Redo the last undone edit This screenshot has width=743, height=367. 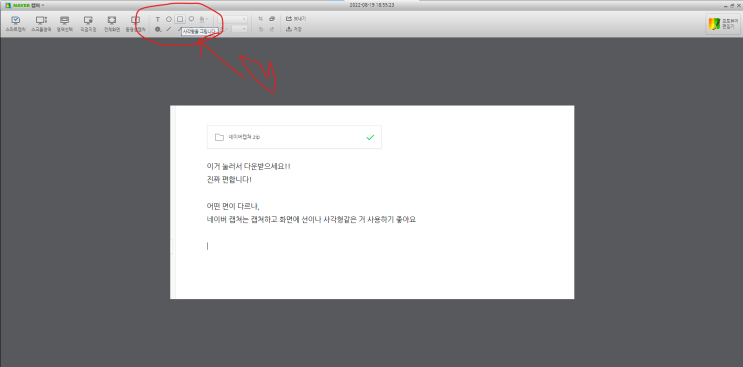272,29
